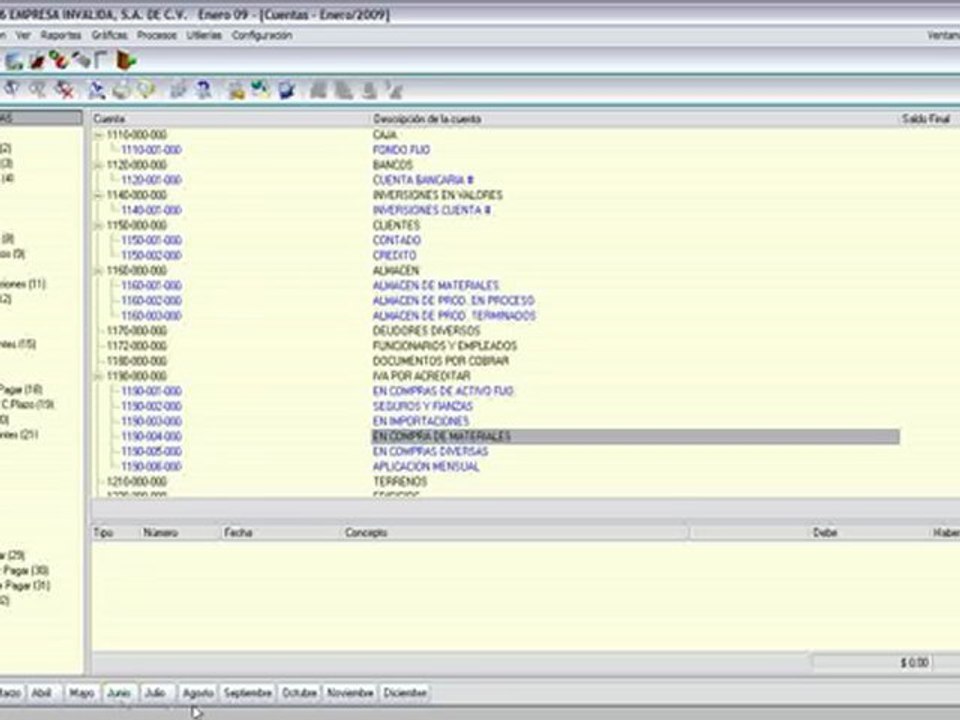Switch to the Octubre month tab
Image resolution: width=960 pixels, height=720 pixels.
[299, 692]
